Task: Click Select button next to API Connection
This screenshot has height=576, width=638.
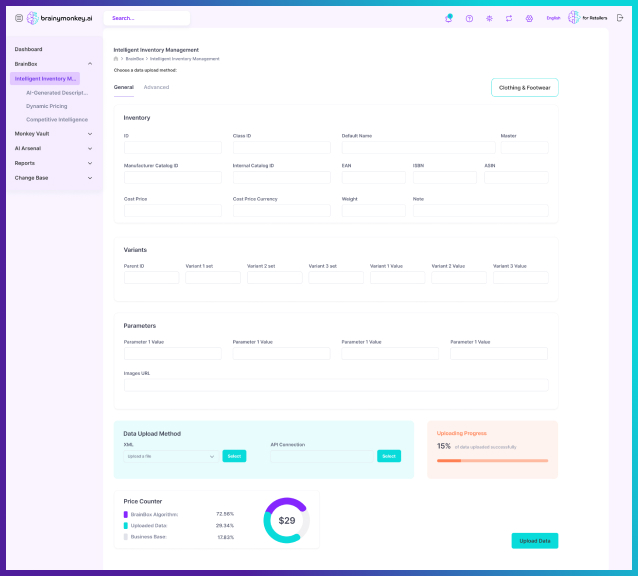Action: point(389,456)
